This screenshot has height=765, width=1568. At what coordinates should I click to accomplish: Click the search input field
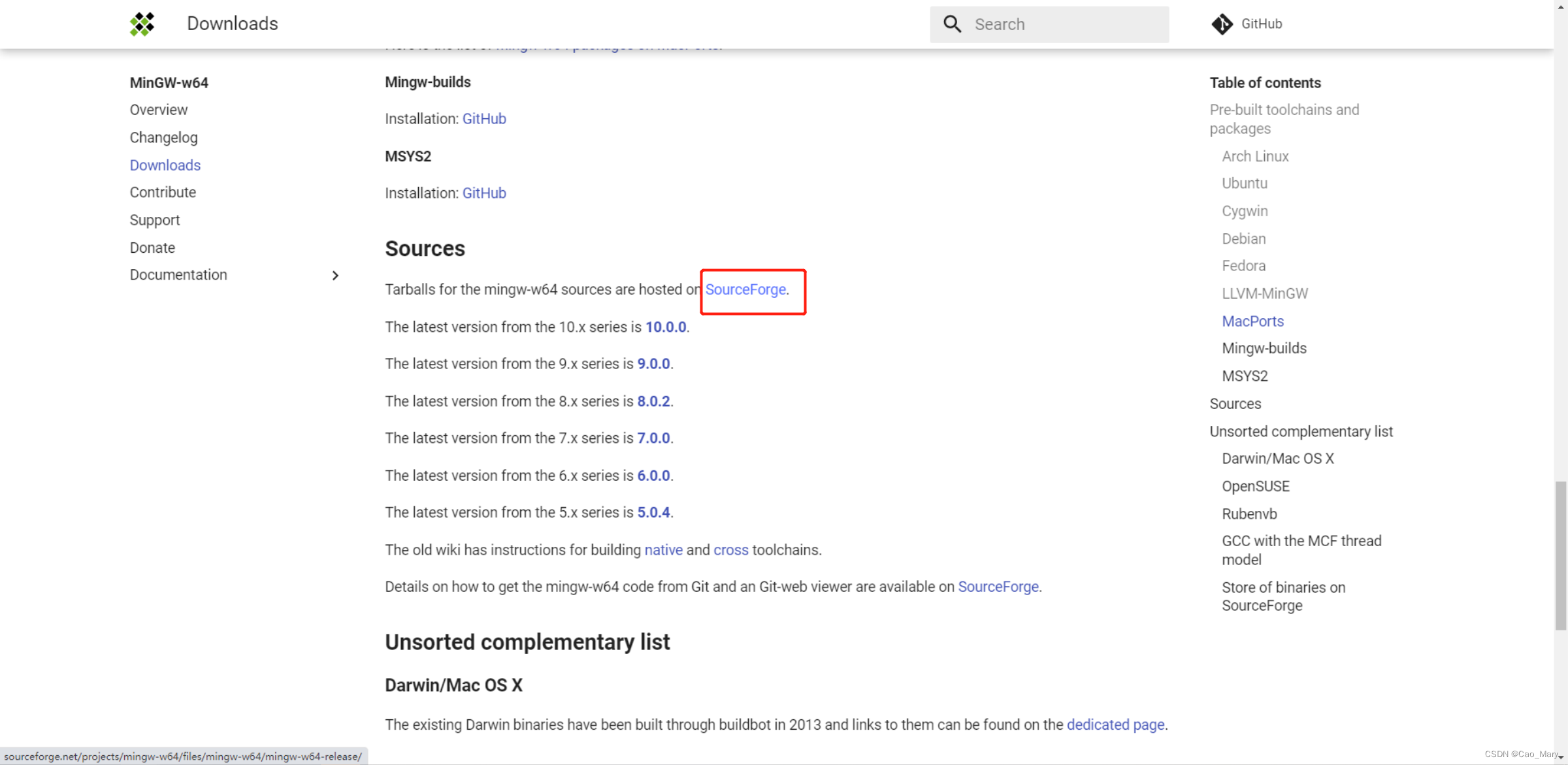click(x=1049, y=24)
